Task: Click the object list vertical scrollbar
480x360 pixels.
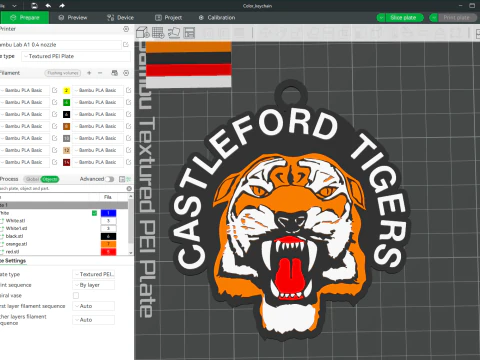Action: click(x=130, y=224)
